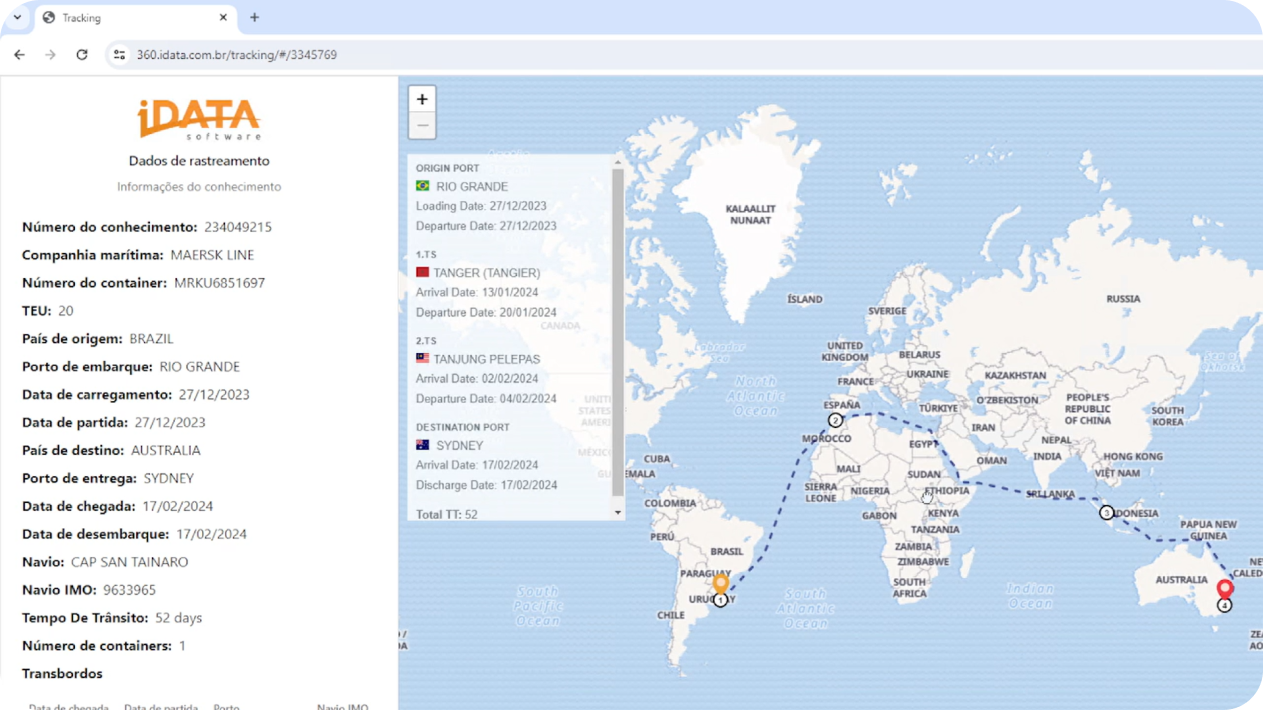Screen dimensions: 1263x710
Task: Click the Transbordos section heading
Action: point(62,674)
